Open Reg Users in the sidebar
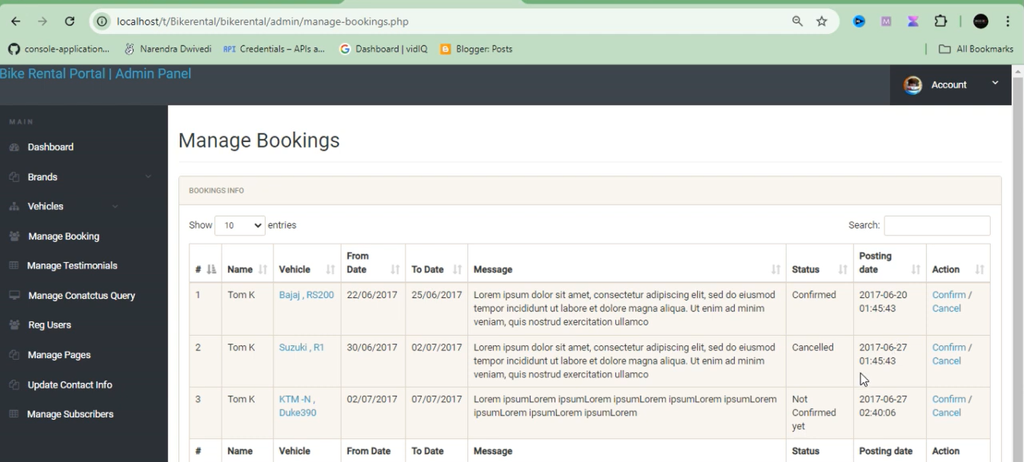Screen dimensions: 1024x462 [50, 325]
